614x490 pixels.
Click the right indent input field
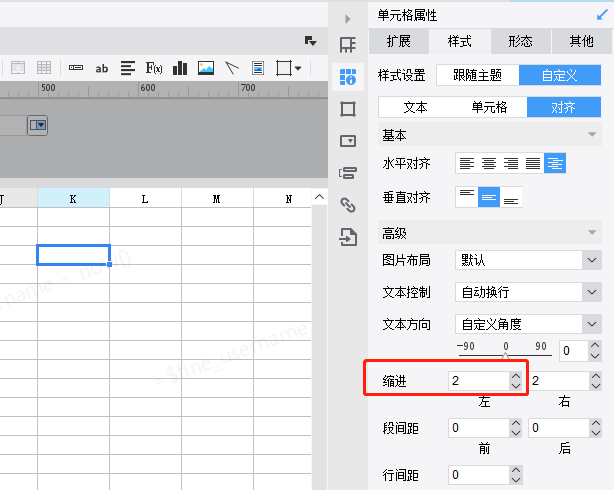tap(559, 381)
